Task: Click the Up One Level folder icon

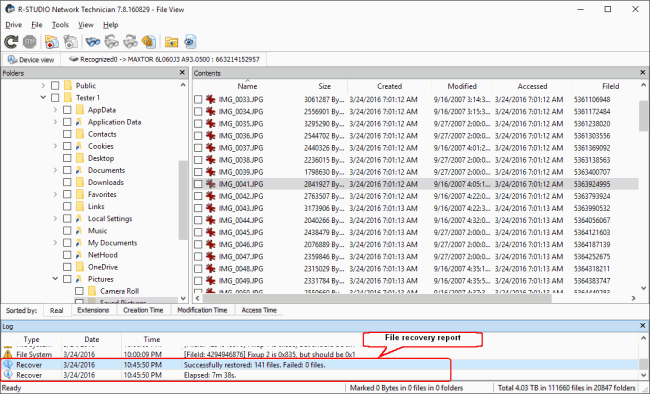Action: 171,41
